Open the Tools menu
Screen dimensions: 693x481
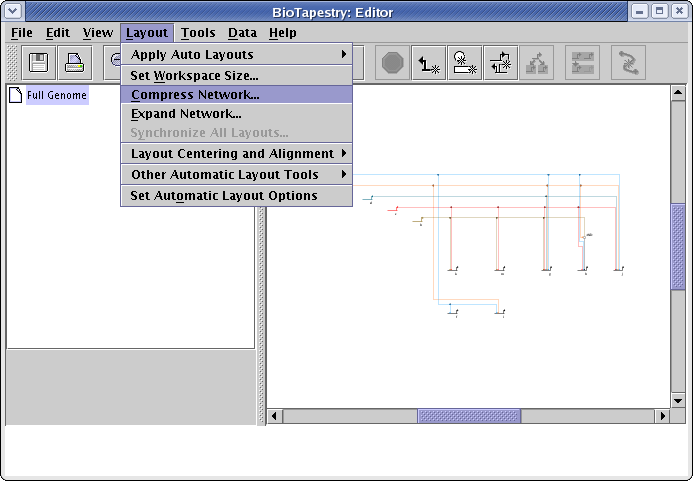click(x=198, y=33)
